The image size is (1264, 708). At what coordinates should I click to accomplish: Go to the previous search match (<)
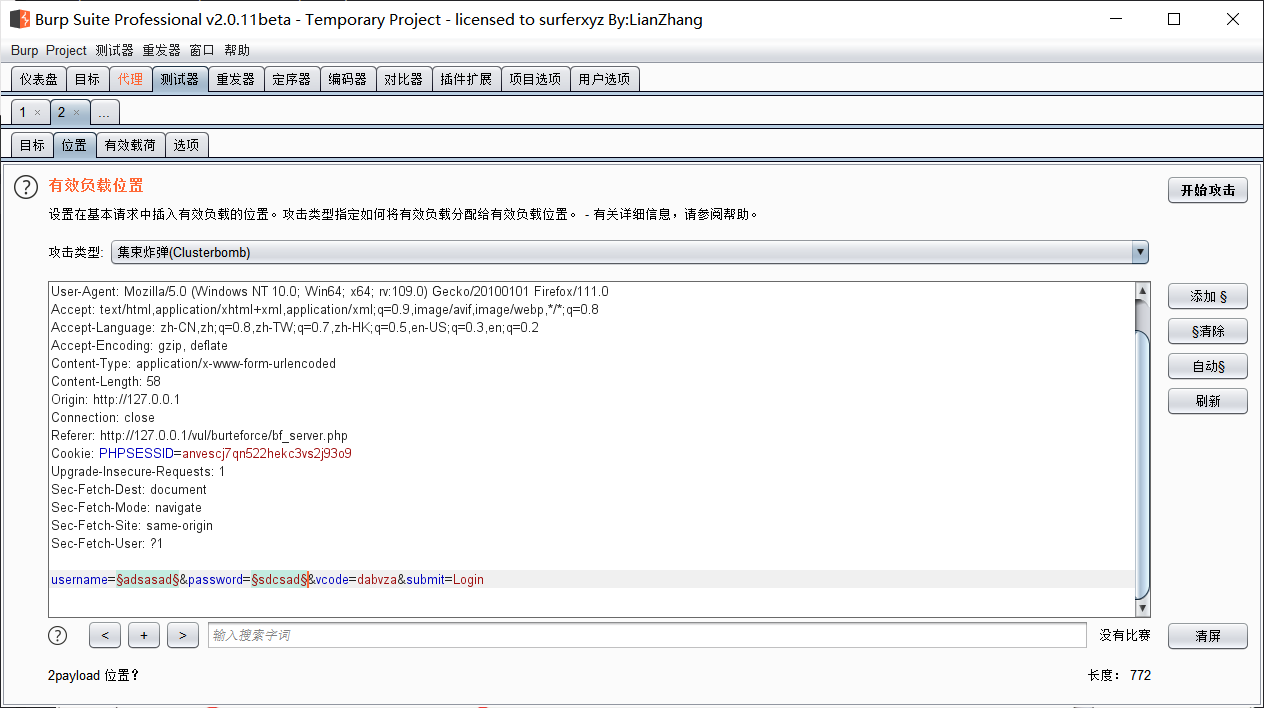click(105, 635)
